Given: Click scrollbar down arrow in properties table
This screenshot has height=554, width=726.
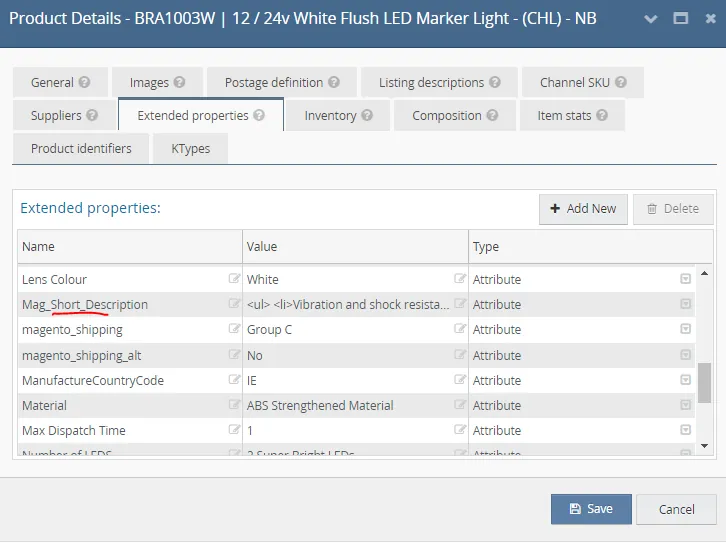Looking at the screenshot, I should [x=705, y=446].
